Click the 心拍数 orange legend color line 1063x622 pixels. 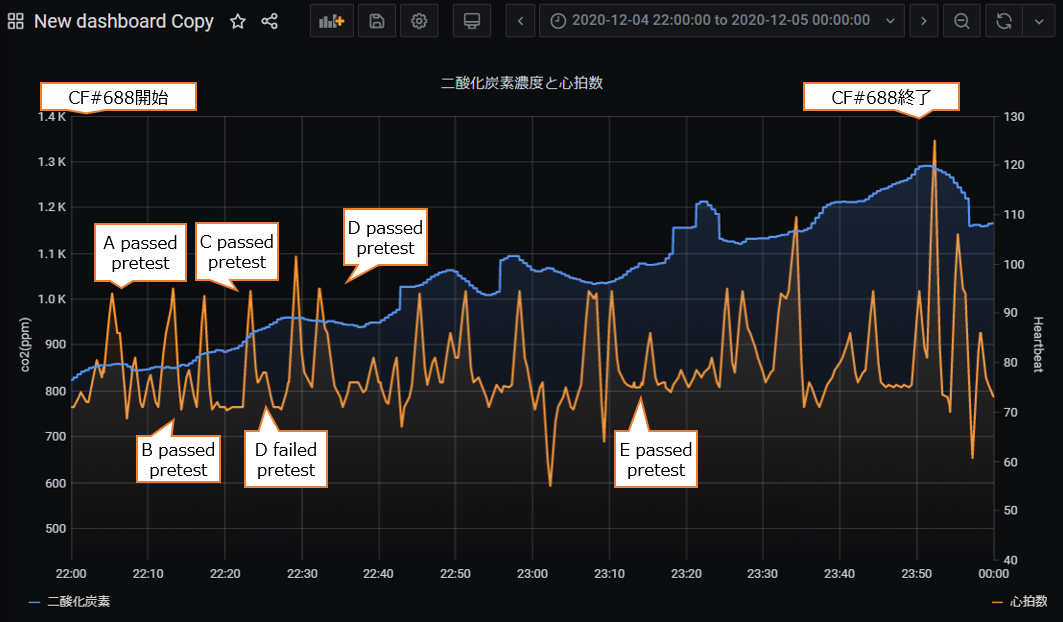click(x=997, y=602)
